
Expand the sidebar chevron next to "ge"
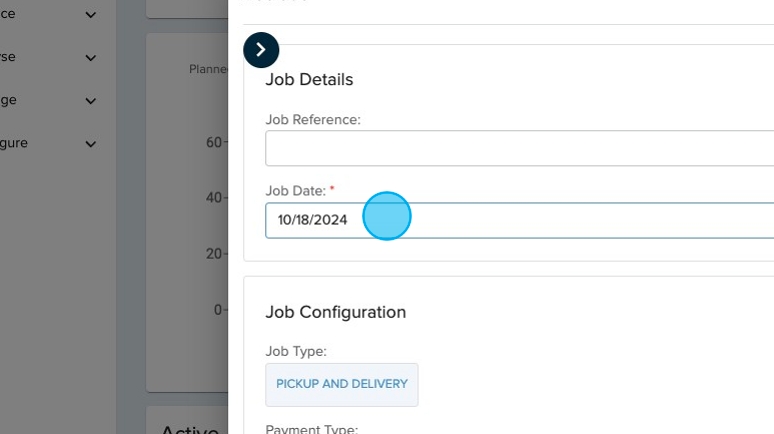pos(91,101)
